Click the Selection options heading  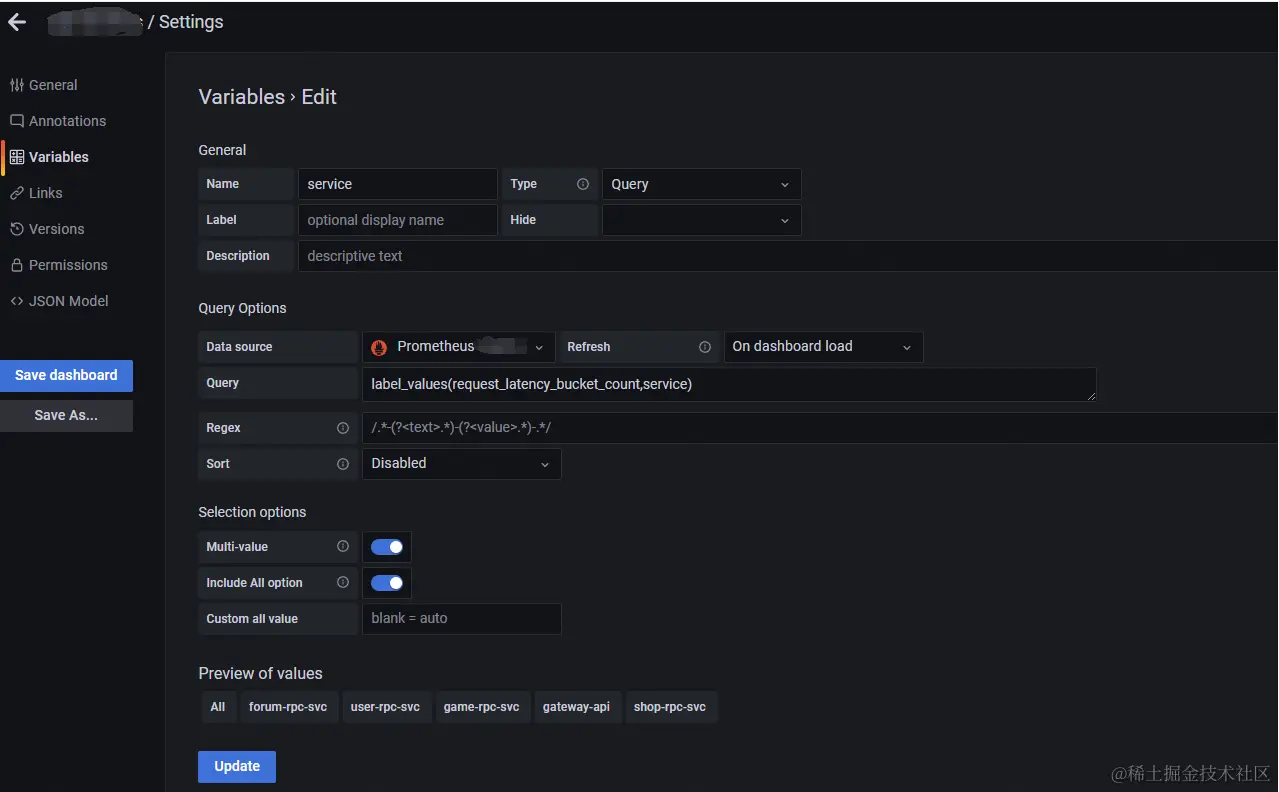click(252, 512)
